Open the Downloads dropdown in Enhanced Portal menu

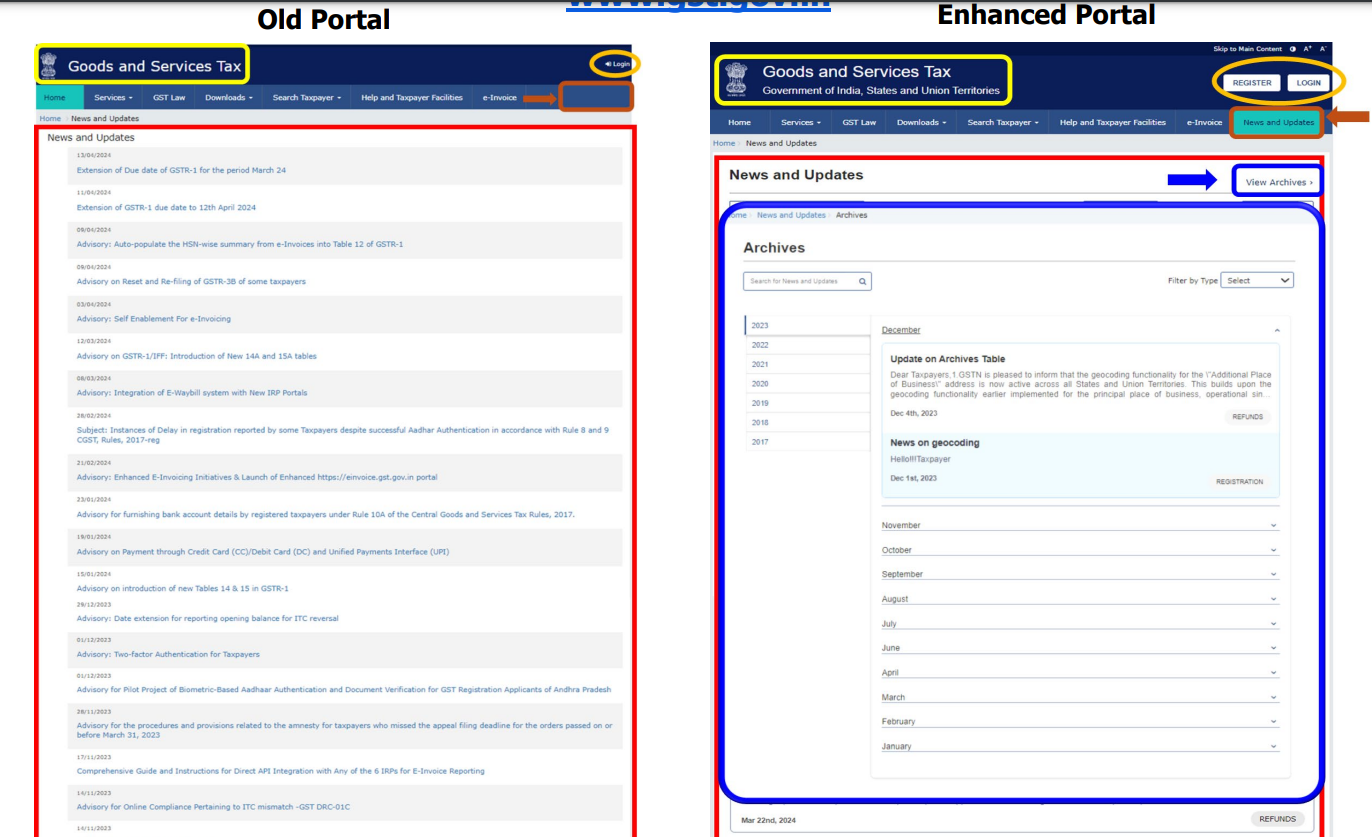pyautogui.click(x=921, y=122)
